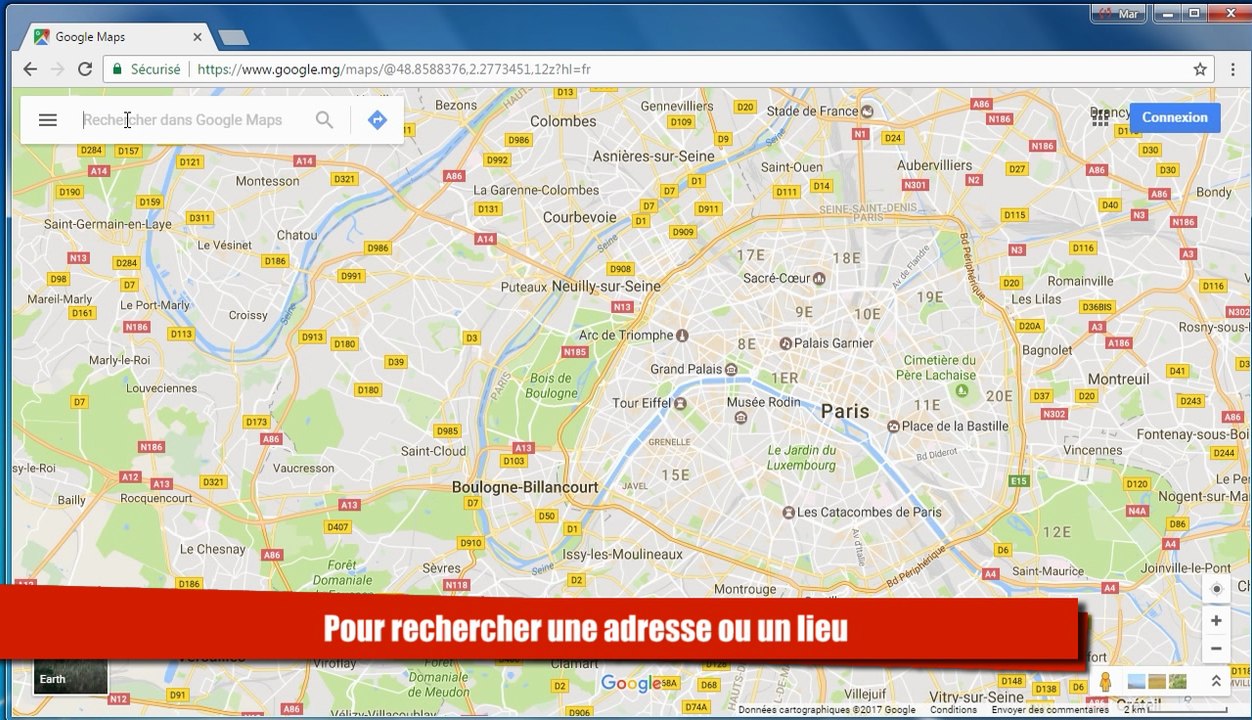Open first sky photo thumbnail
This screenshot has height=720, width=1252.
click(1136, 682)
